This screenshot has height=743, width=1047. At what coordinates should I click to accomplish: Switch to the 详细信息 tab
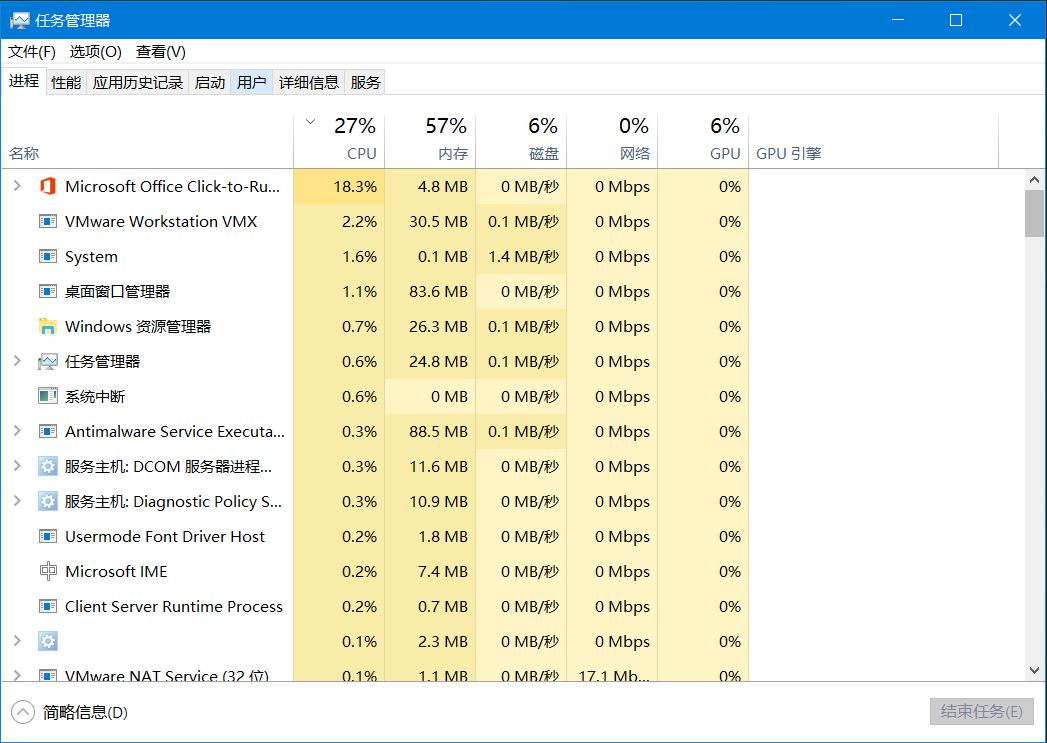308,82
